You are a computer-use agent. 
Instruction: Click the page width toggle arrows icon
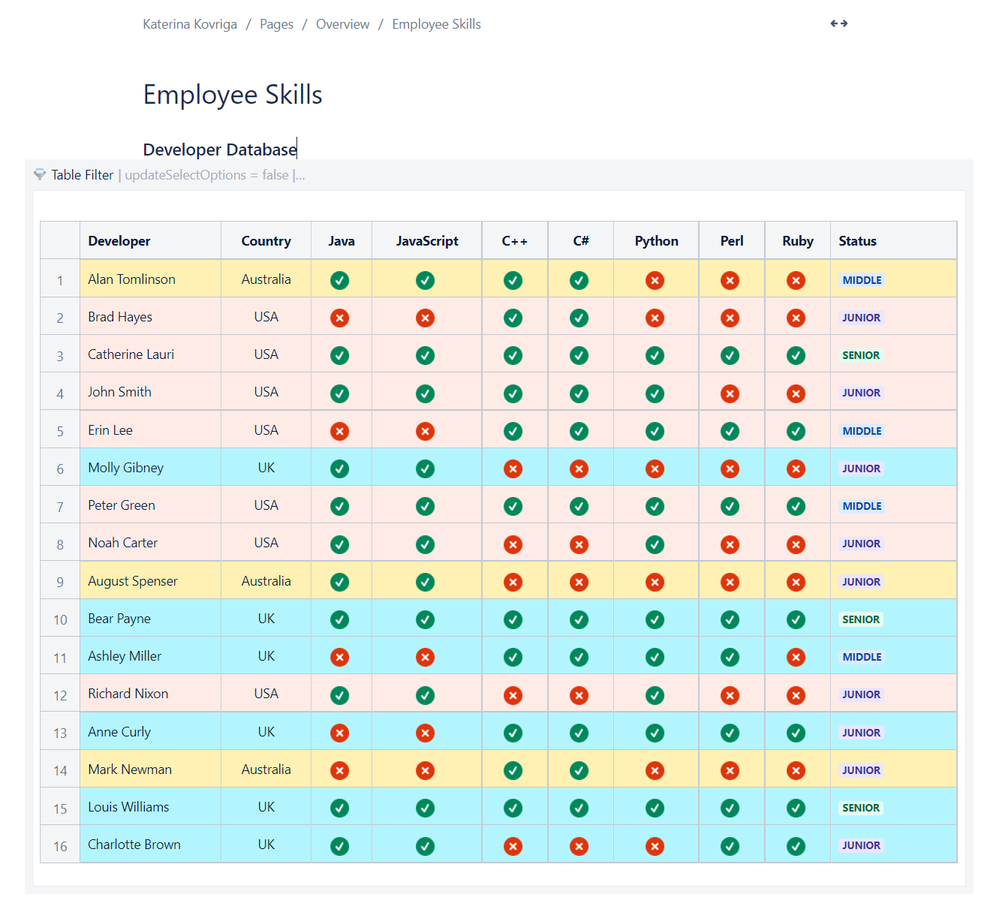point(839,24)
